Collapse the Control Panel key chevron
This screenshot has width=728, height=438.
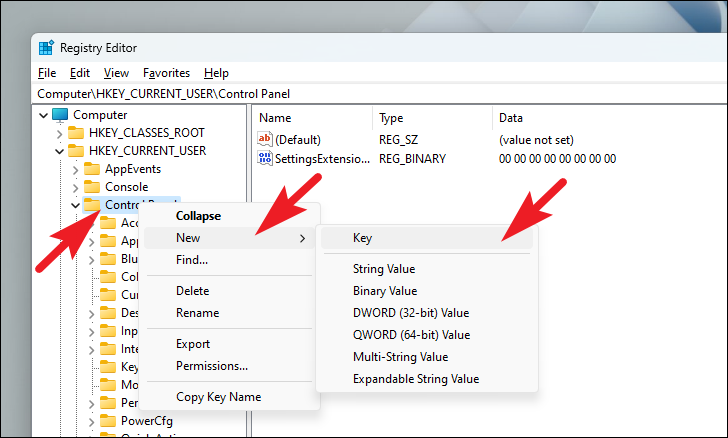pyautogui.click(x=75, y=205)
